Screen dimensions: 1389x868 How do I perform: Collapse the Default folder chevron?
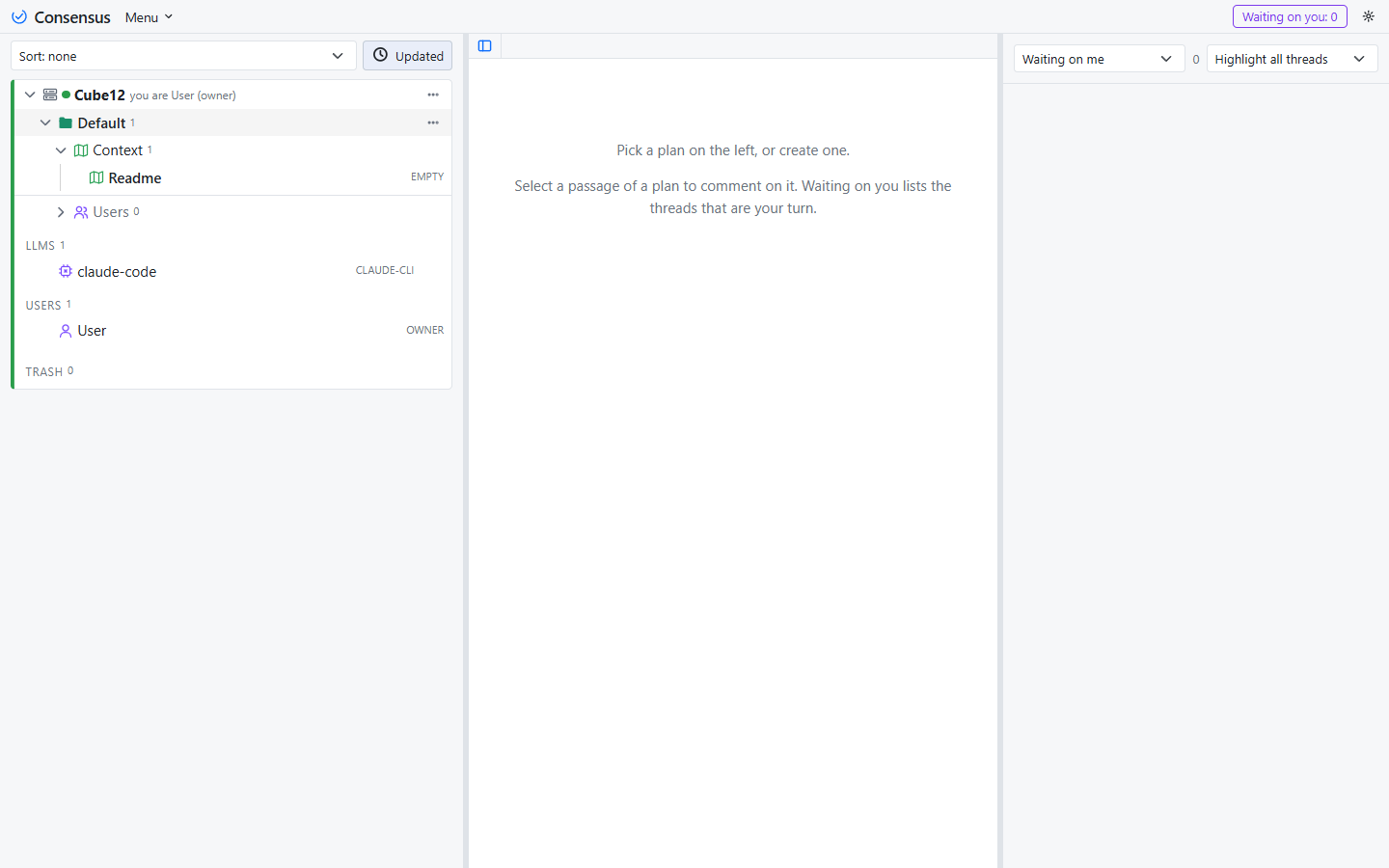tap(45, 122)
